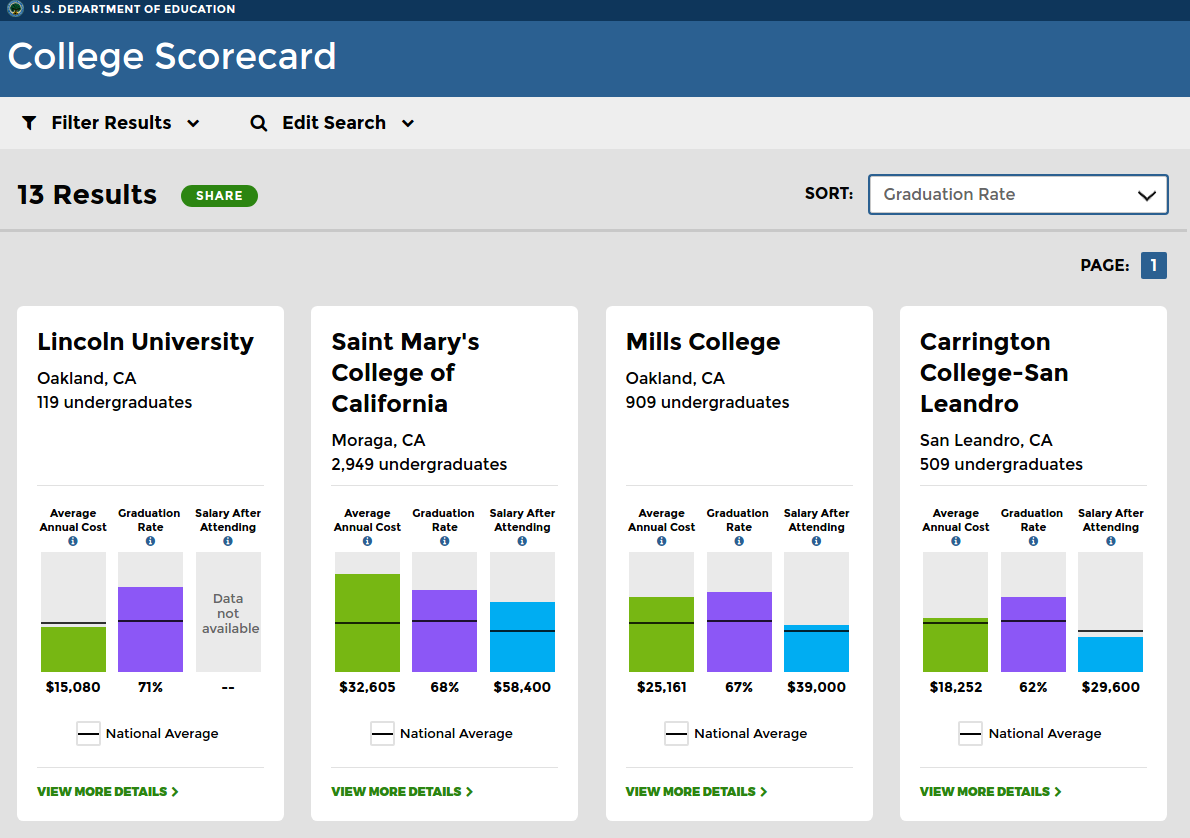Screen dimensions: 1190x838
Task: Click Mills College's blue salary bar
Action: [x=817, y=648]
